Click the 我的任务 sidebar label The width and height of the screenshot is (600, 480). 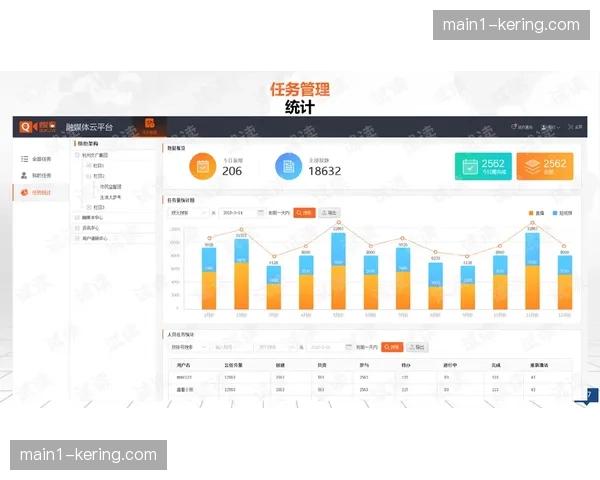(x=41, y=175)
